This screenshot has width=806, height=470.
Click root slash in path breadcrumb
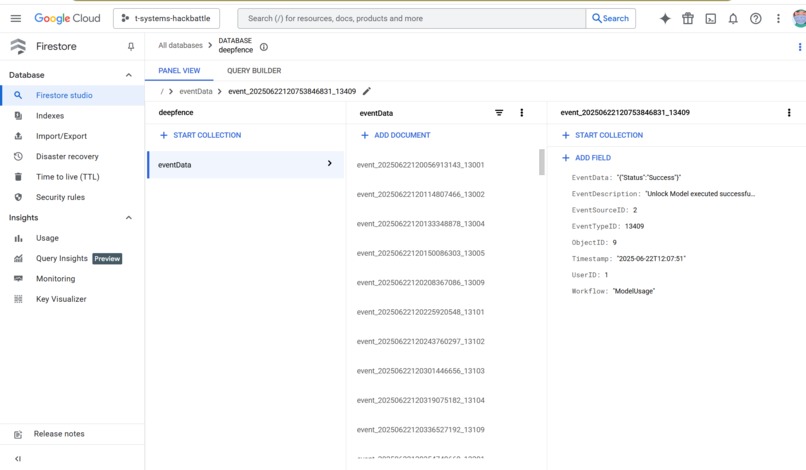[162, 91]
